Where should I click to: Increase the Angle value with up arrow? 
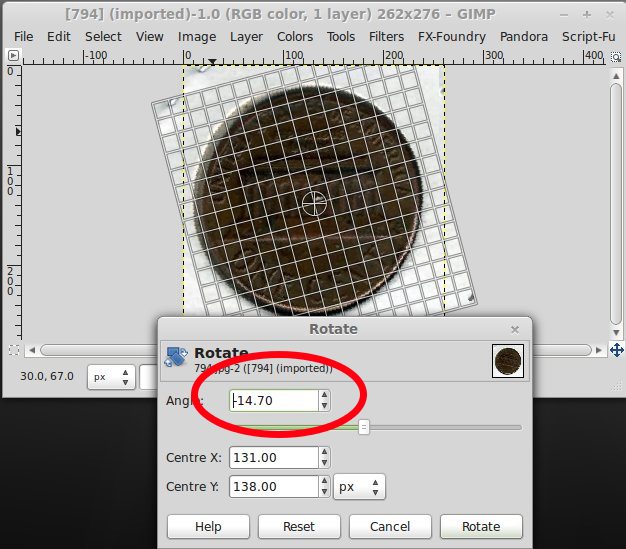[324, 395]
